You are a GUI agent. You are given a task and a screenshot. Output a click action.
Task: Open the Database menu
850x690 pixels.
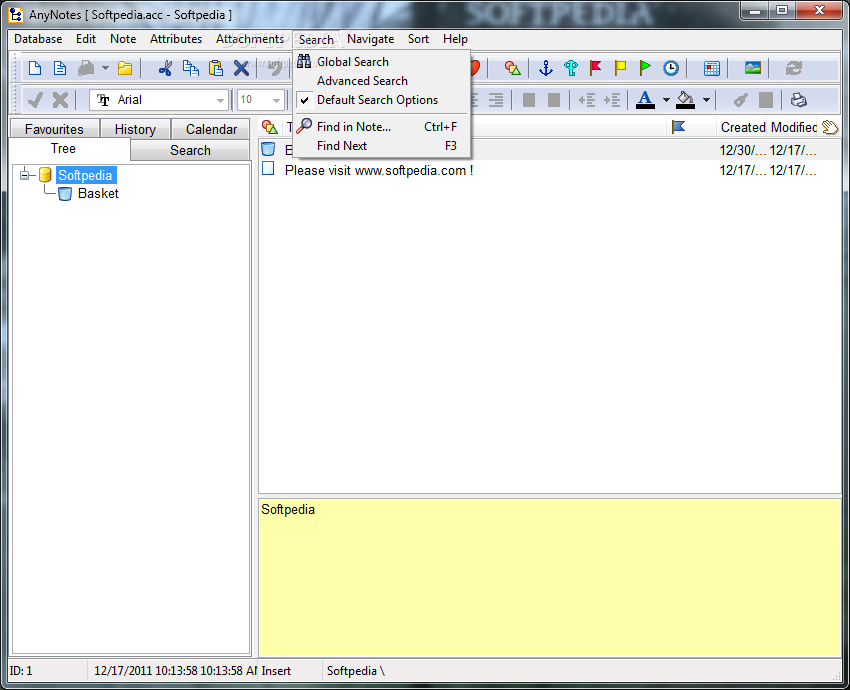(38, 39)
